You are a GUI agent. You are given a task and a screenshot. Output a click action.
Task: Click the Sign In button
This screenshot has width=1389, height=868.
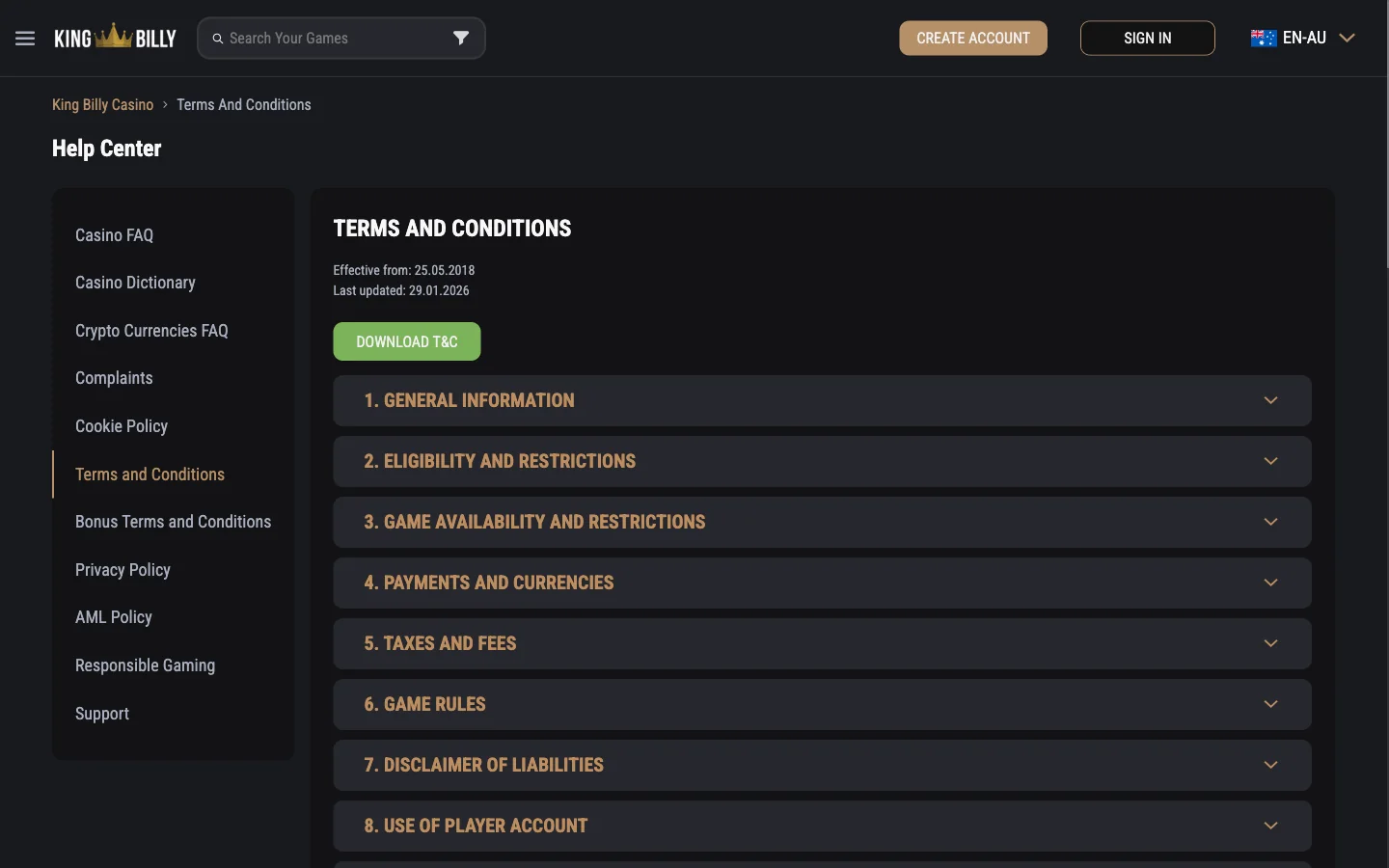click(1148, 39)
